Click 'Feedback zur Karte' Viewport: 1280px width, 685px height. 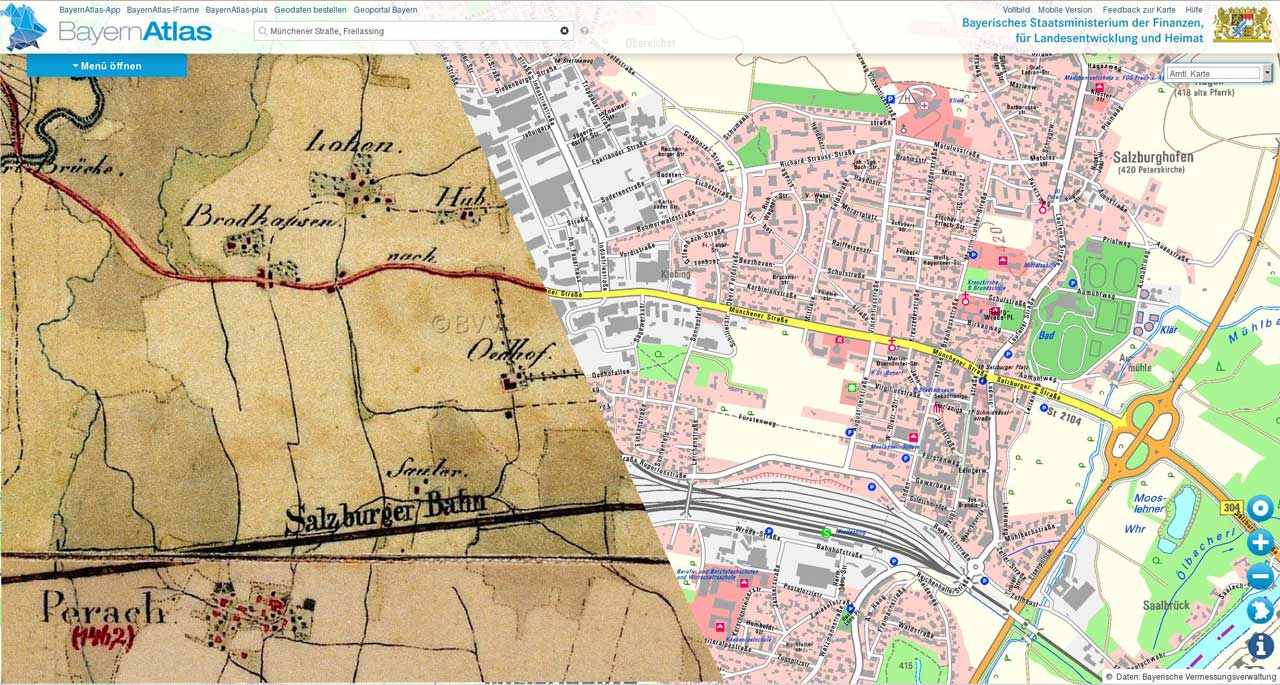(1139, 10)
